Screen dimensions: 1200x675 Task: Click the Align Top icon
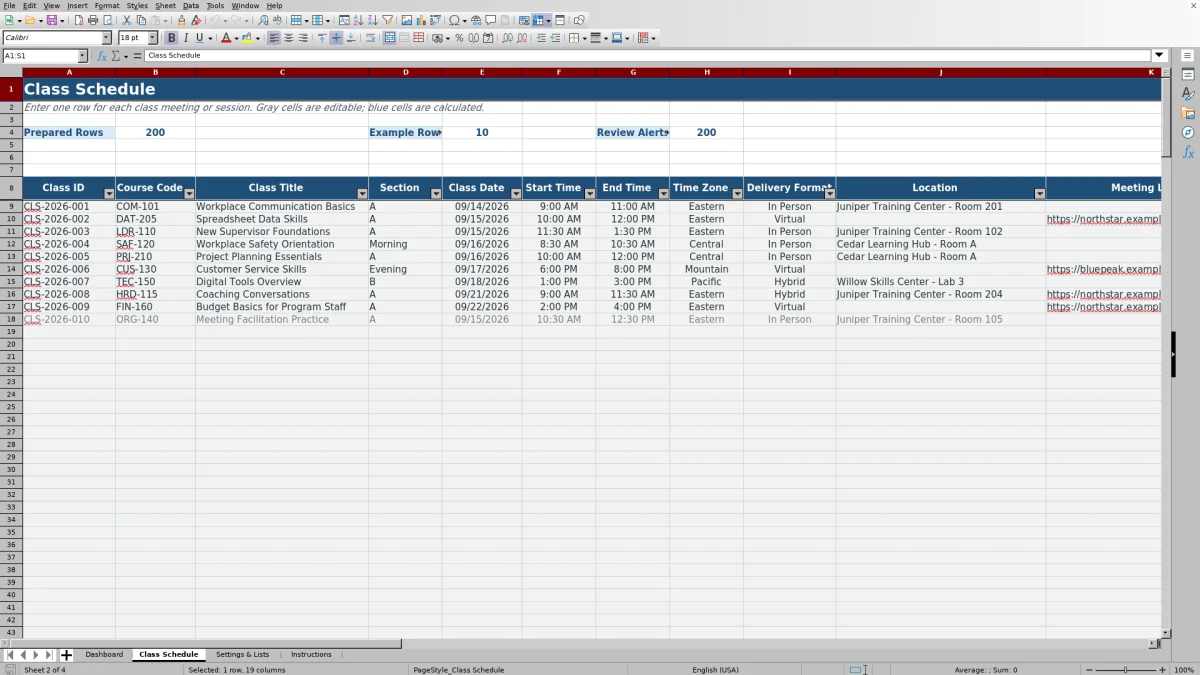(322, 38)
